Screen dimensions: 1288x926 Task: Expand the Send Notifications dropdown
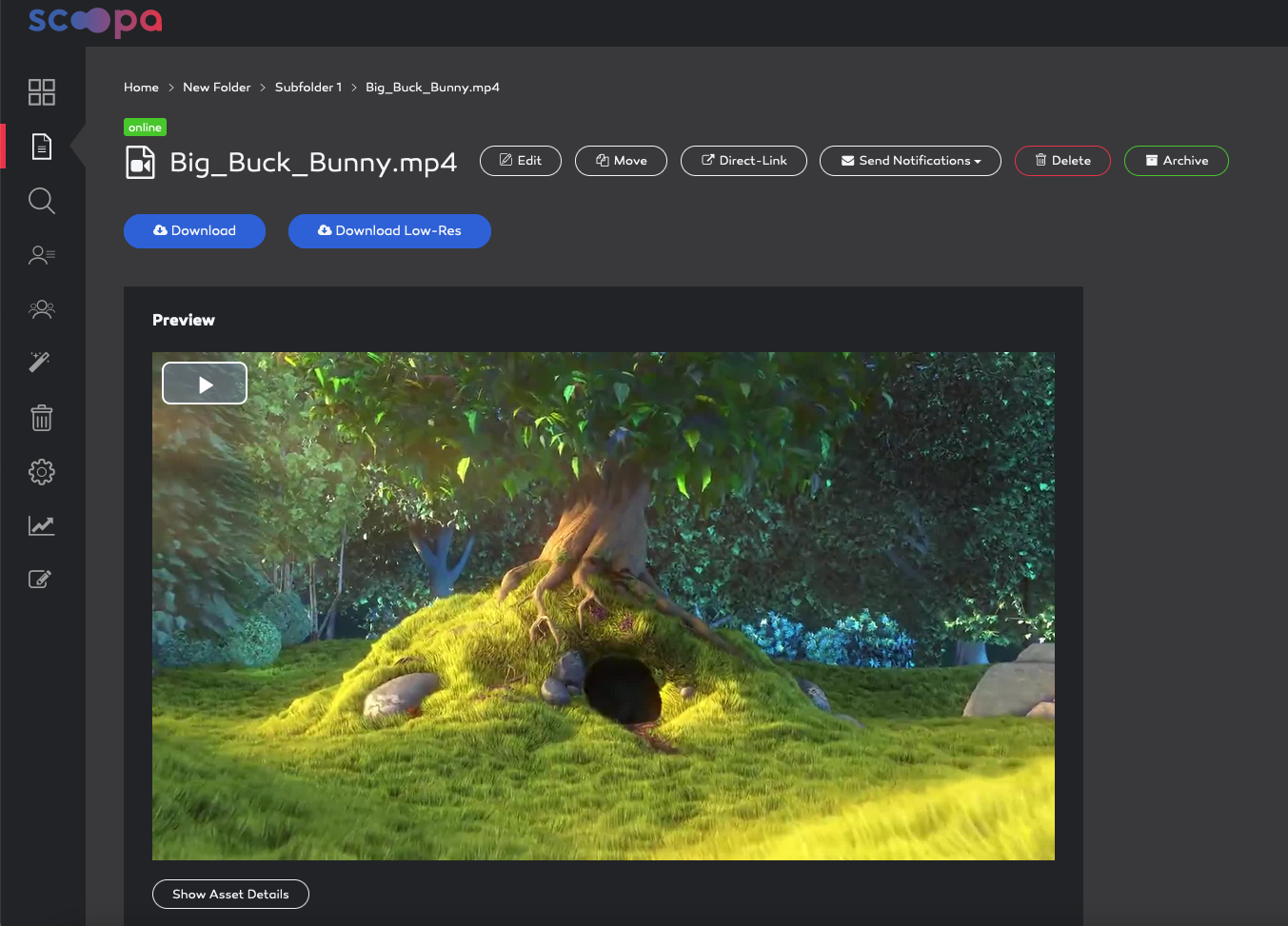click(x=910, y=161)
